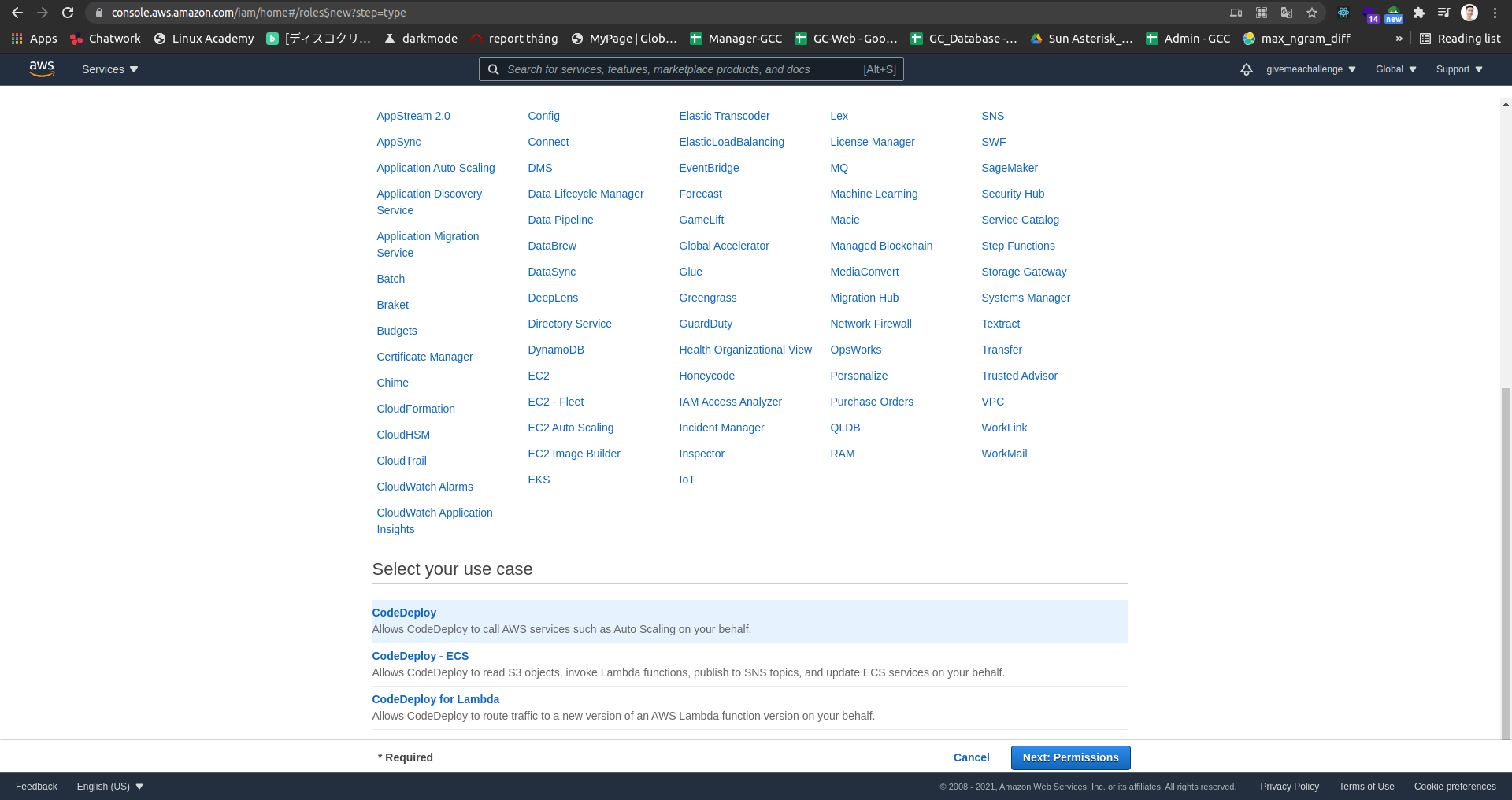Open the darkmode bookmark icon
Screen dimensions: 1512x800
click(388, 38)
